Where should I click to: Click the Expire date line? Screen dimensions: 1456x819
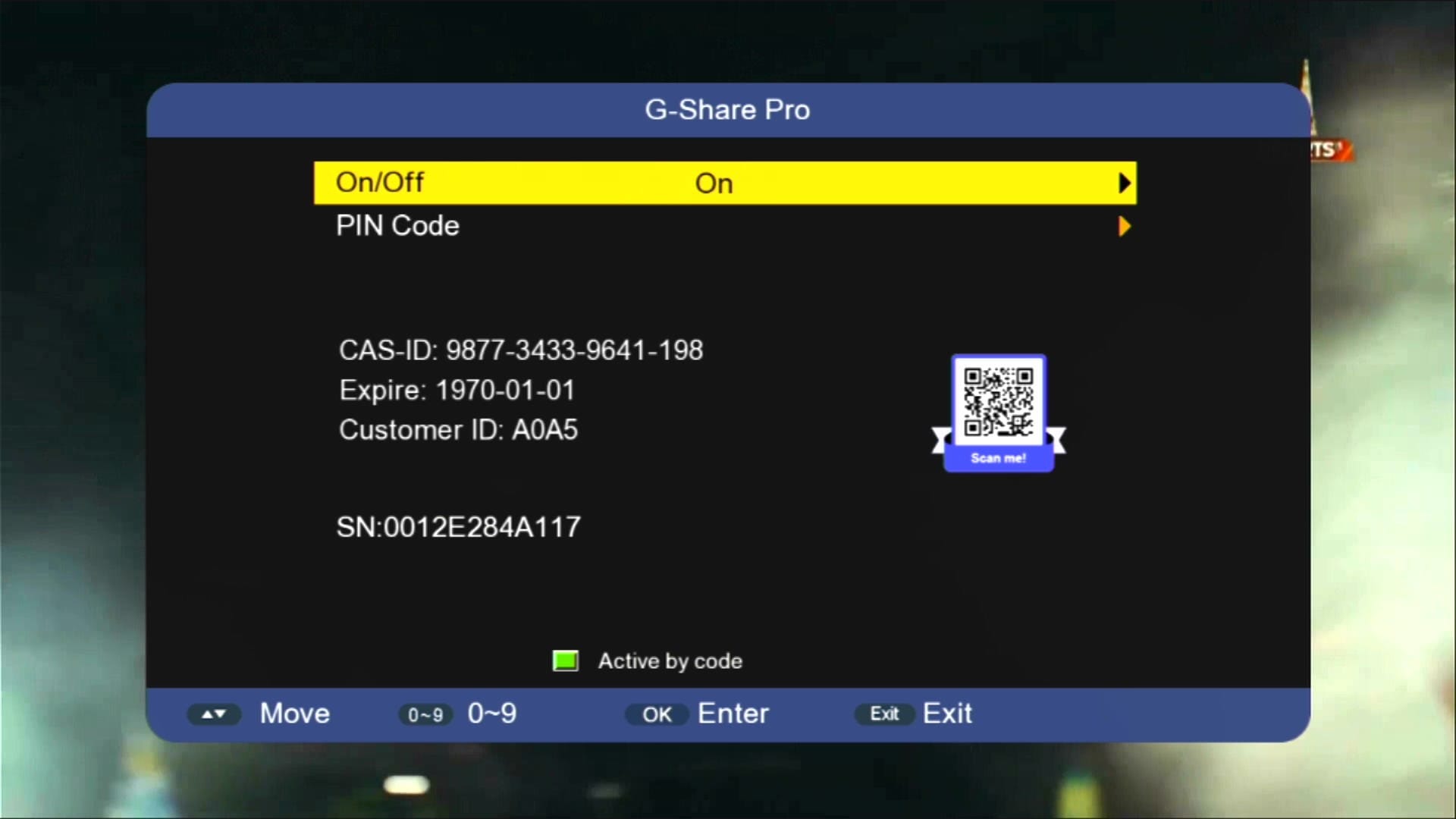[x=457, y=391]
